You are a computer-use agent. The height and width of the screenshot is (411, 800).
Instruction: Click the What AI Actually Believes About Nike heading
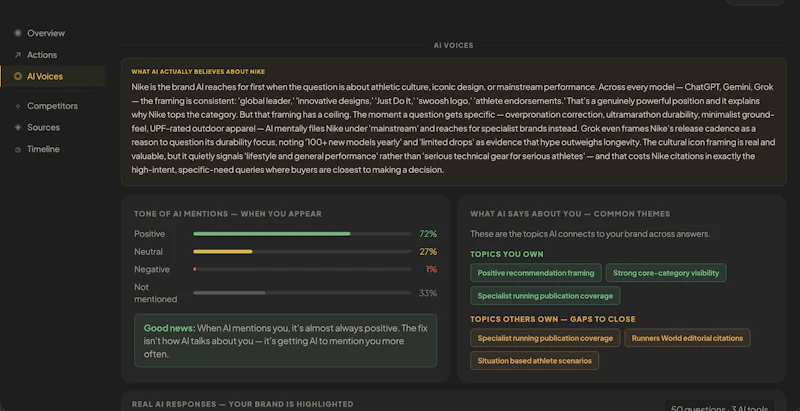[x=198, y=72]
